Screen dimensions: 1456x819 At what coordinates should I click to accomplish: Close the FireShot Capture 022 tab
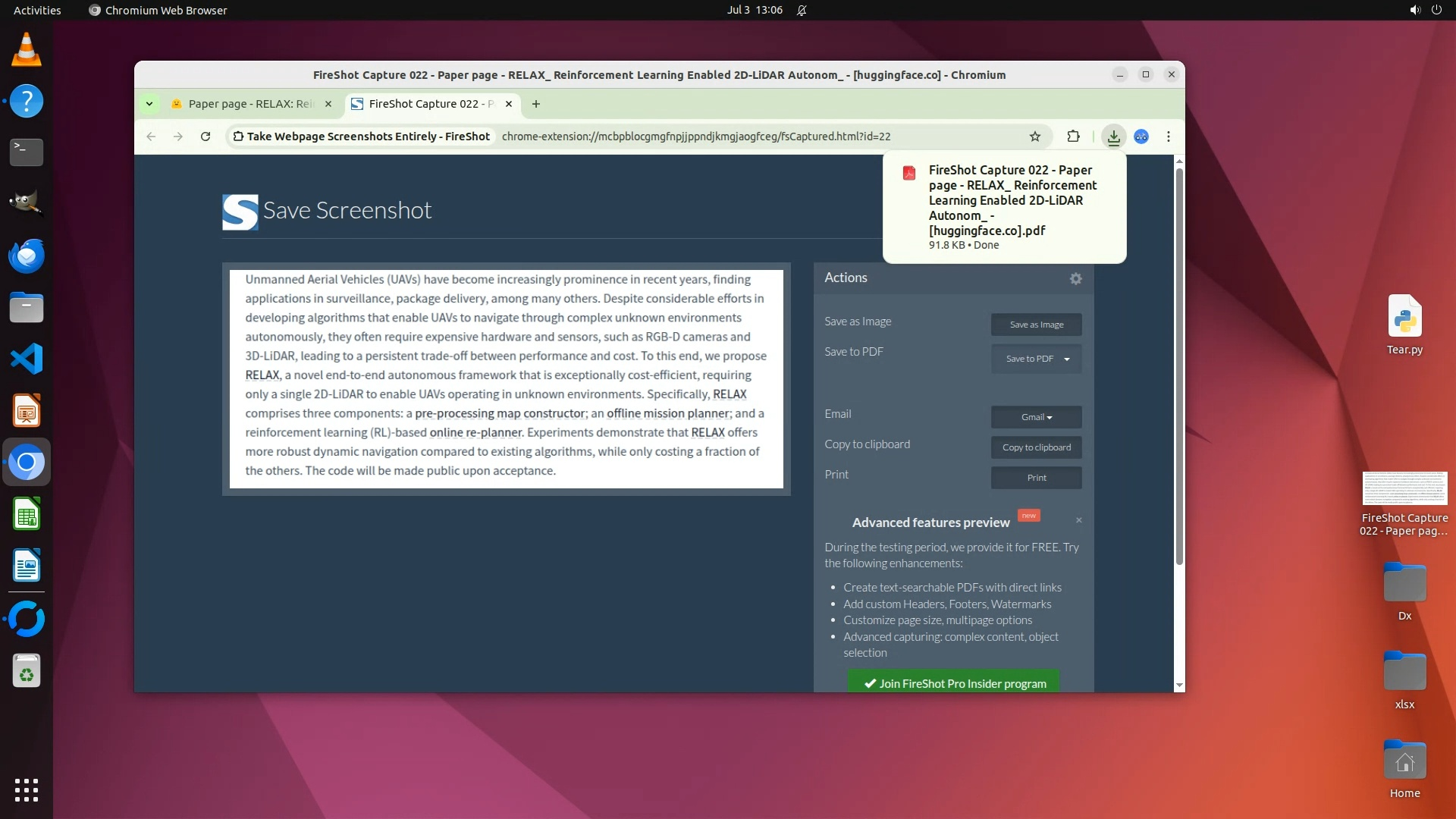(x=509, y=104)
